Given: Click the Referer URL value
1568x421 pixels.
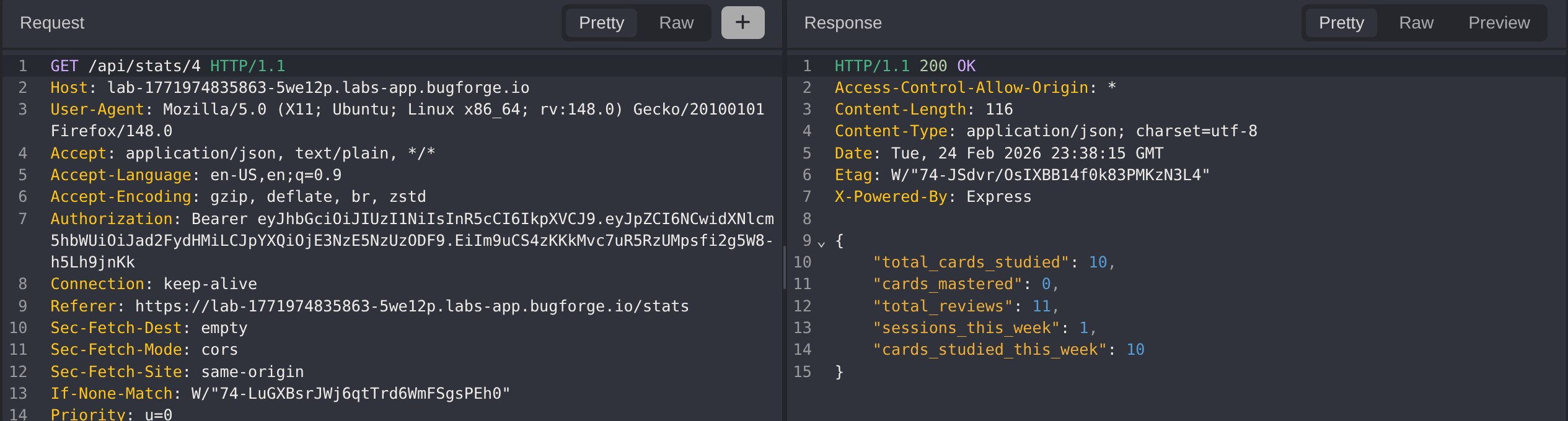Looking at the screenshot, I should (x=412, y=306).
